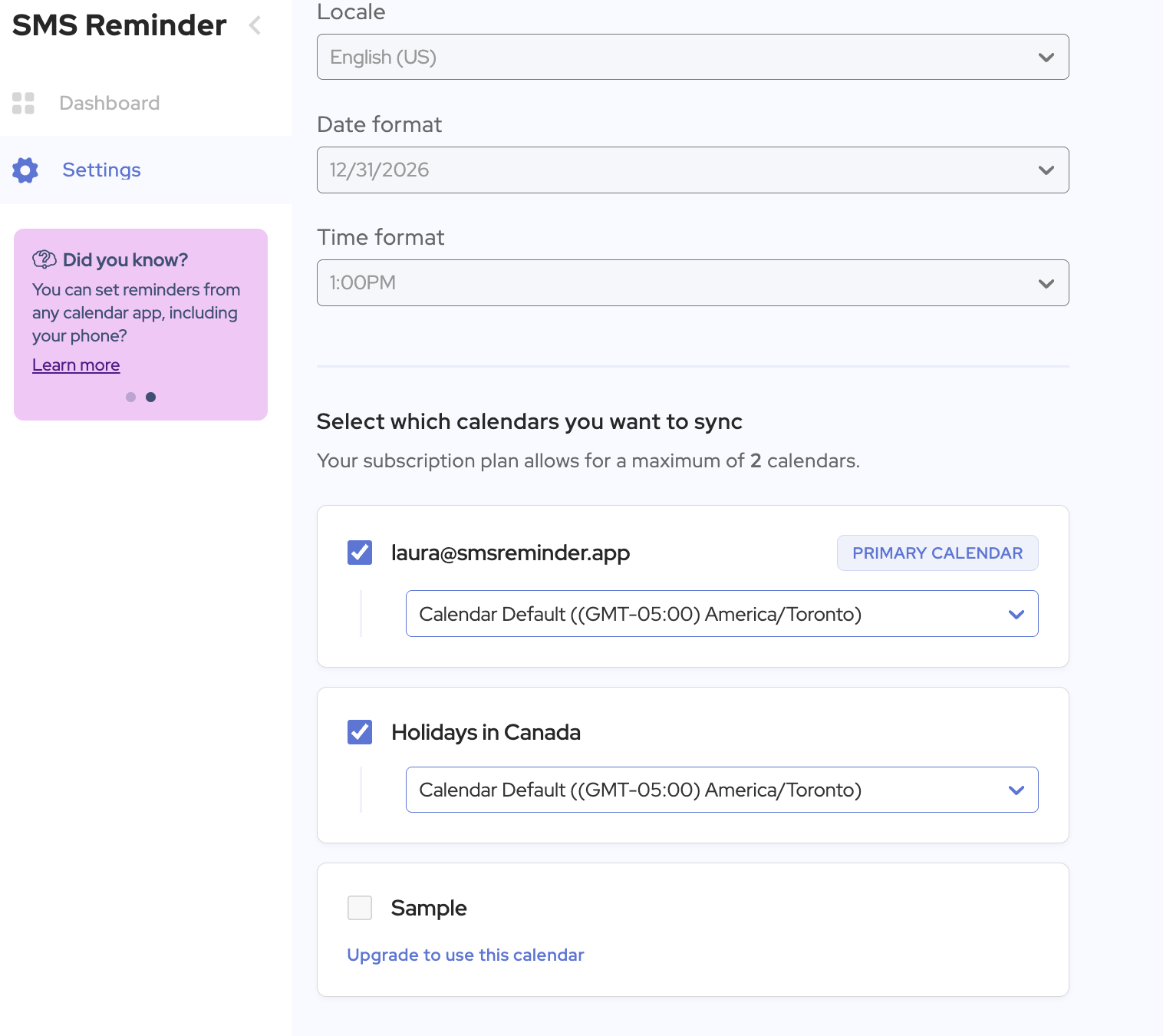1163x1036 pixels.
Task: Collapse the sidebar with the chevron arrow
Action: (255, 25)
